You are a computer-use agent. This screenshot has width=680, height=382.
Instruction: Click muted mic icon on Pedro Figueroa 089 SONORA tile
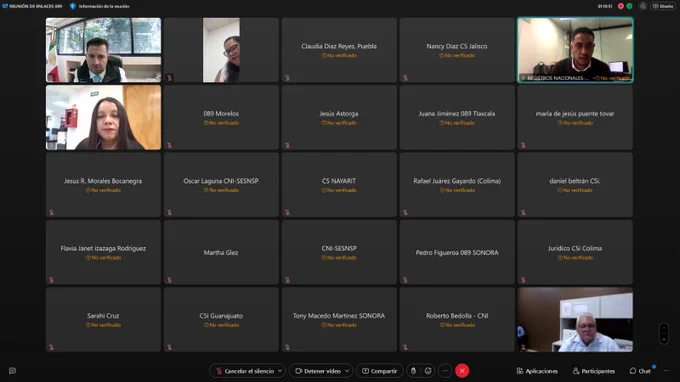coord(405,280)
